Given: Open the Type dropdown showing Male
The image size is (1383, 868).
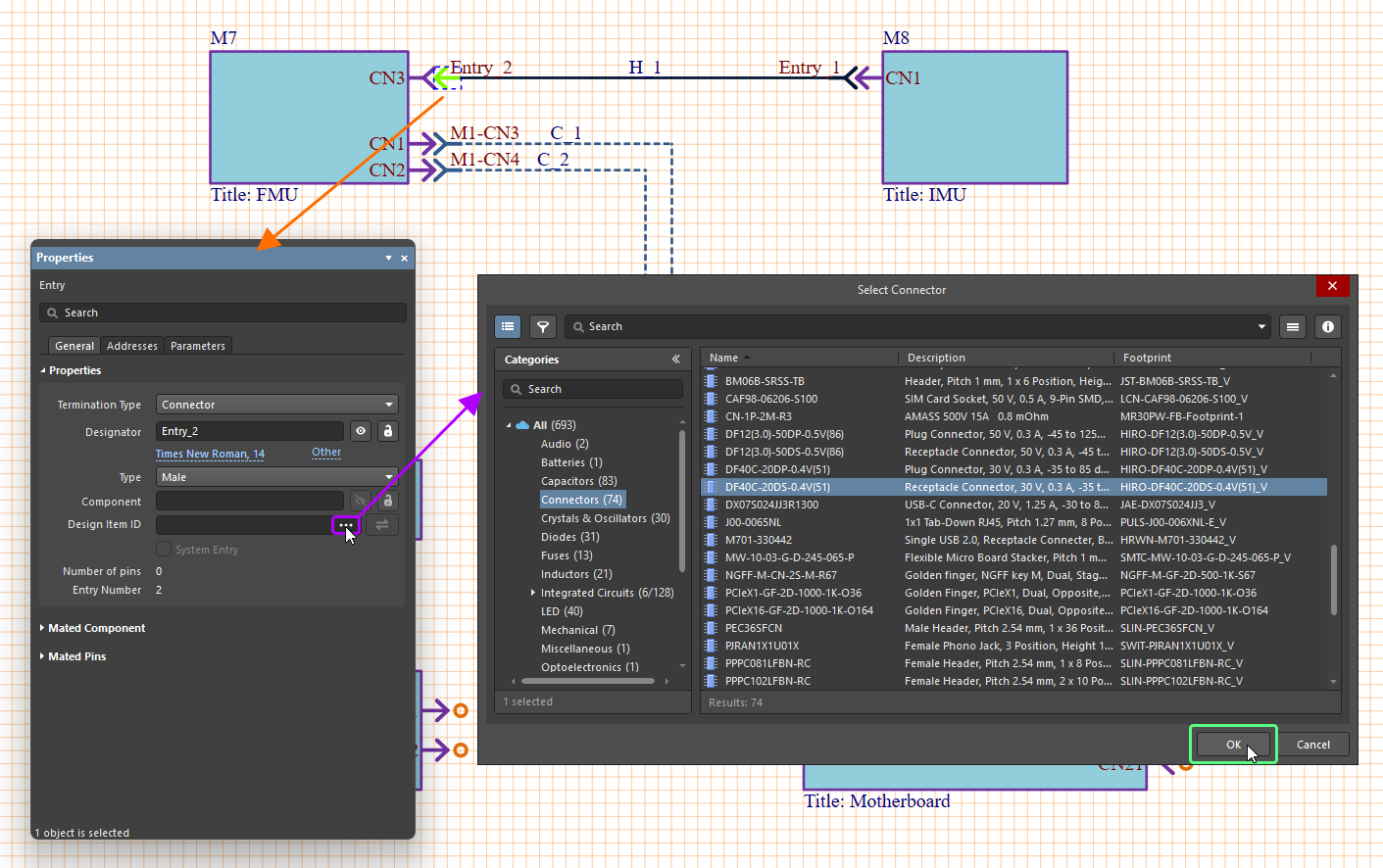Looking at the screenshot, I should [277, 477].
